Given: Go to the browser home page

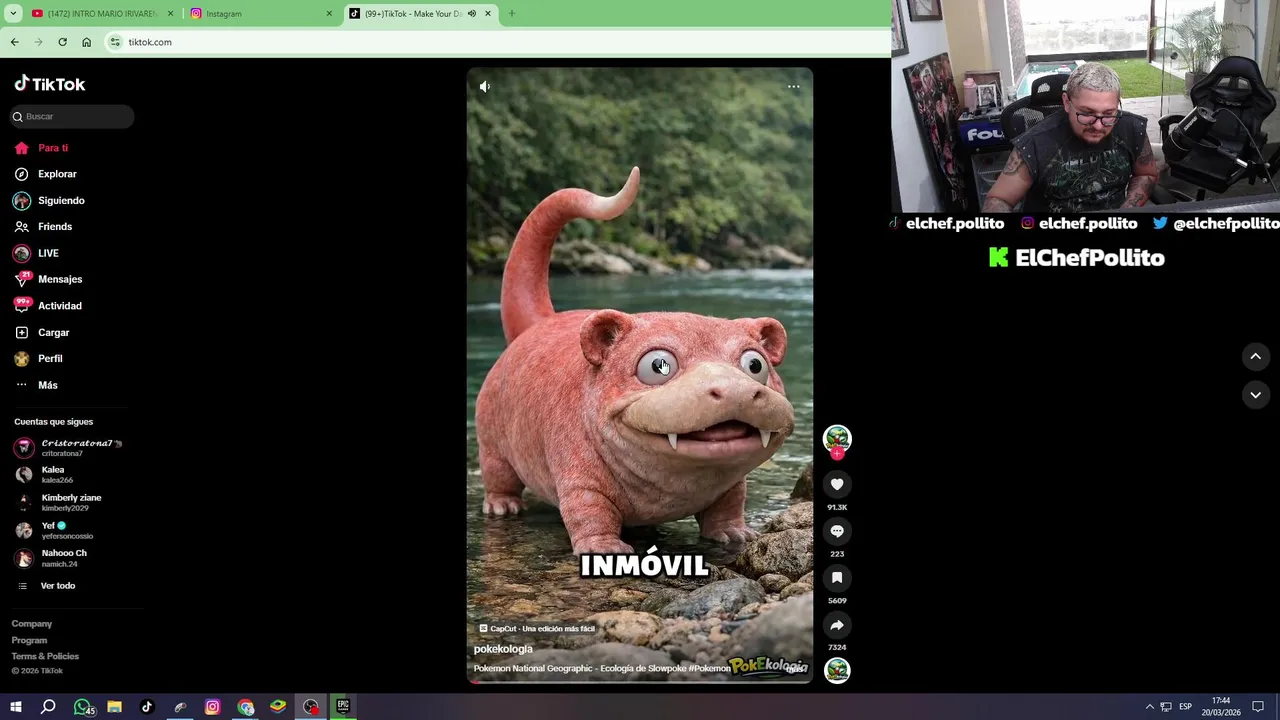Looking at the screenshot, I should click(86, 42).
